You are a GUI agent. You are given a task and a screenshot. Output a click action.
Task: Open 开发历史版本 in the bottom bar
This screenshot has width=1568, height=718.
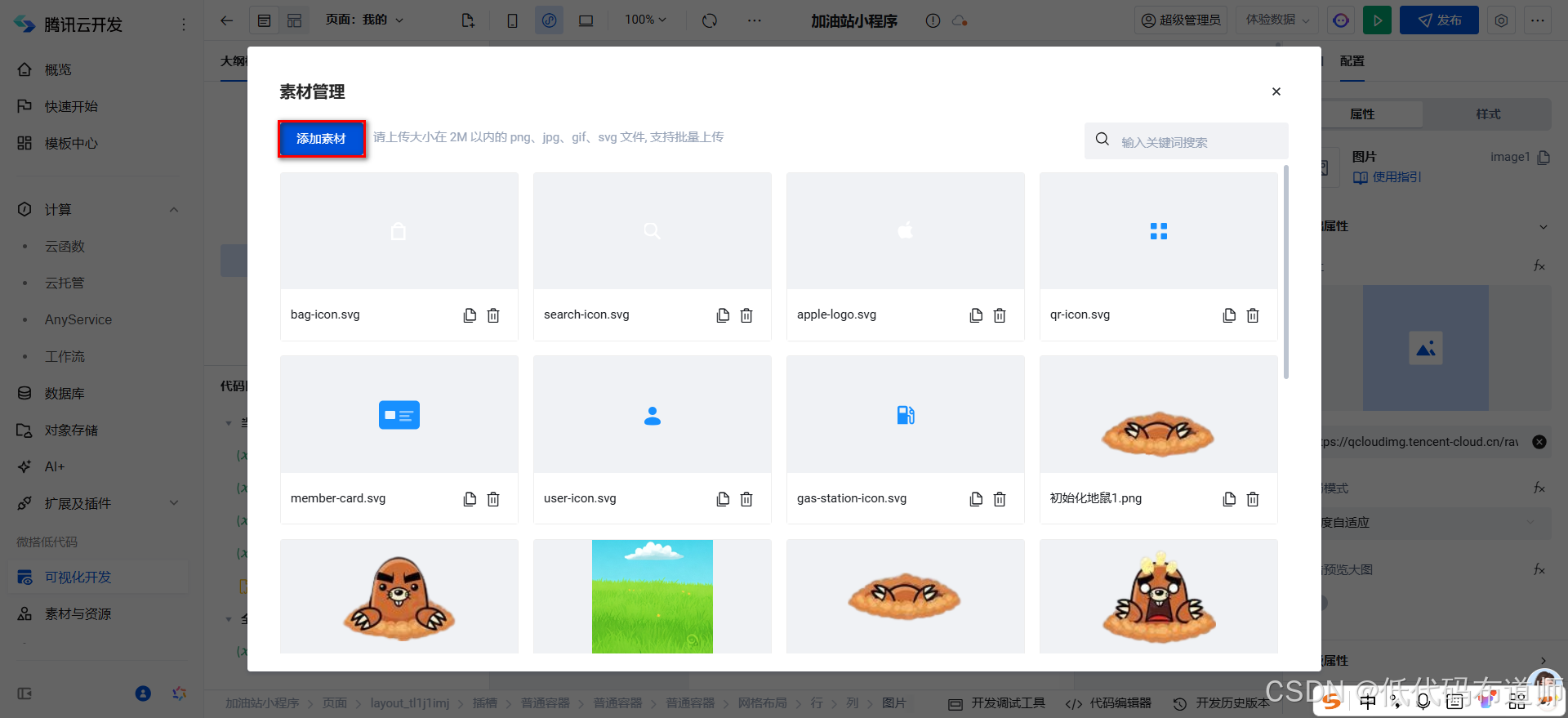click(1222, 703)
